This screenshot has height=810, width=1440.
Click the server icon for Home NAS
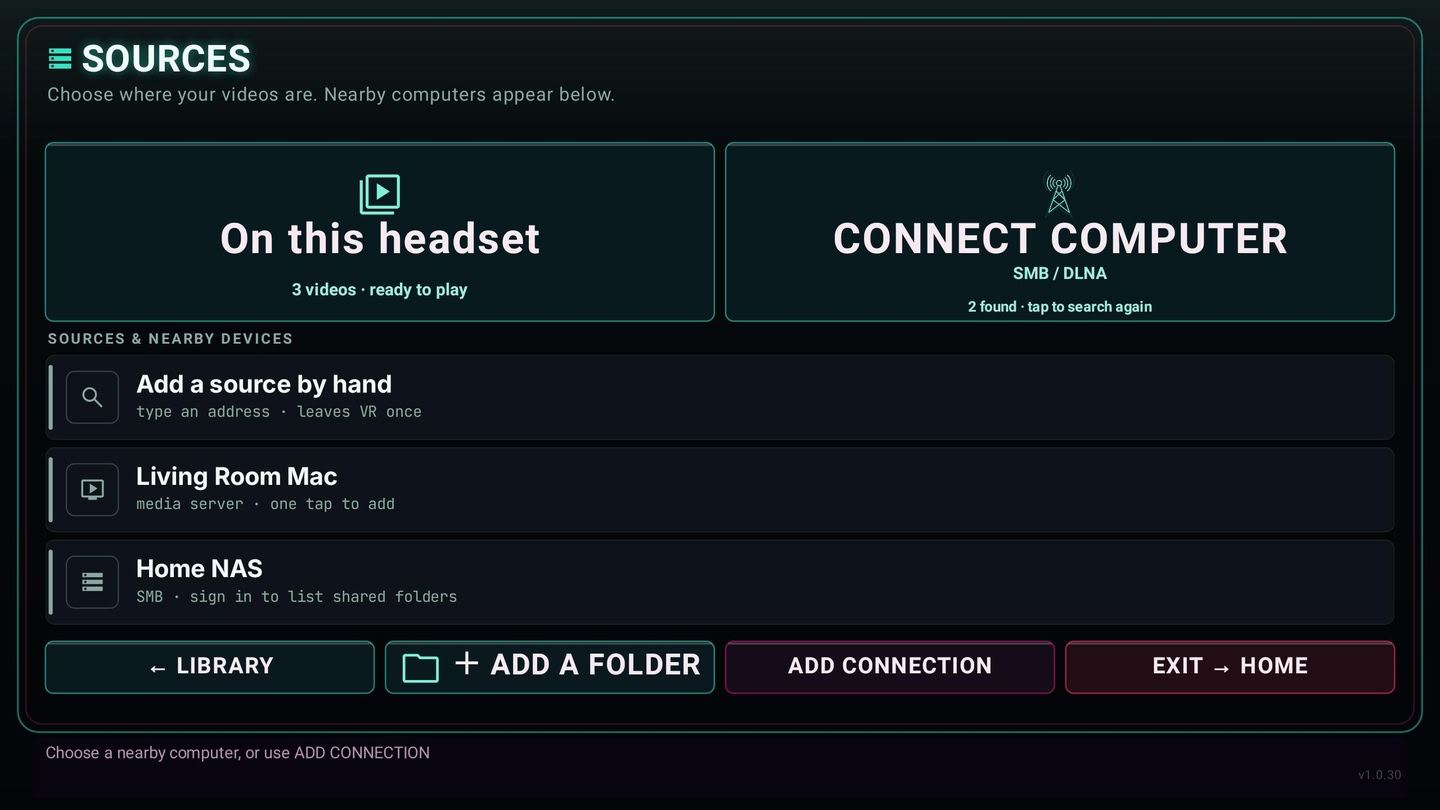[92, 581]
